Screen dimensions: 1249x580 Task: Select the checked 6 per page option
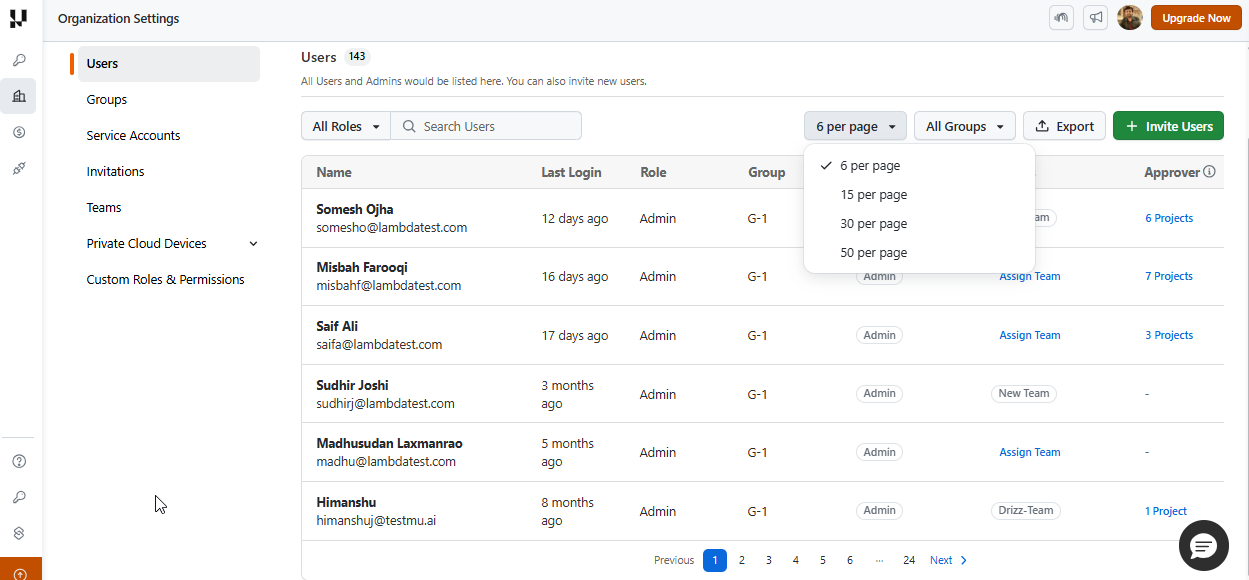tap(919, 166)
